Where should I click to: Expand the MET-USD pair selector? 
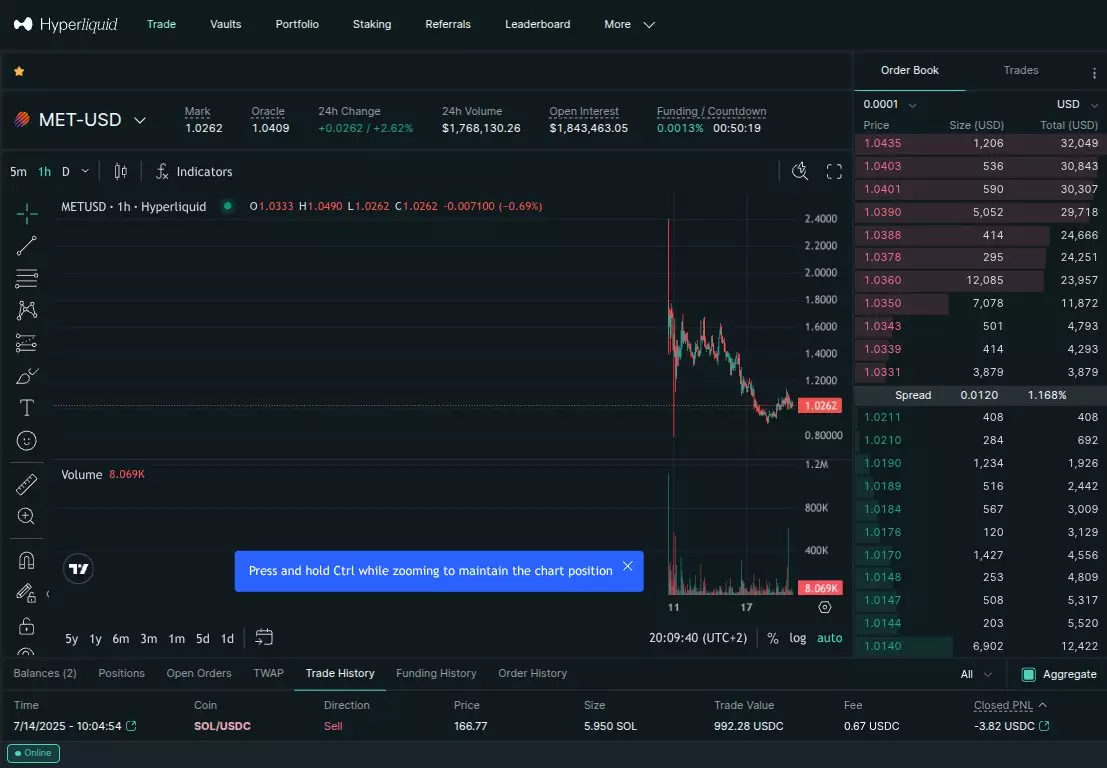point(140,120)
